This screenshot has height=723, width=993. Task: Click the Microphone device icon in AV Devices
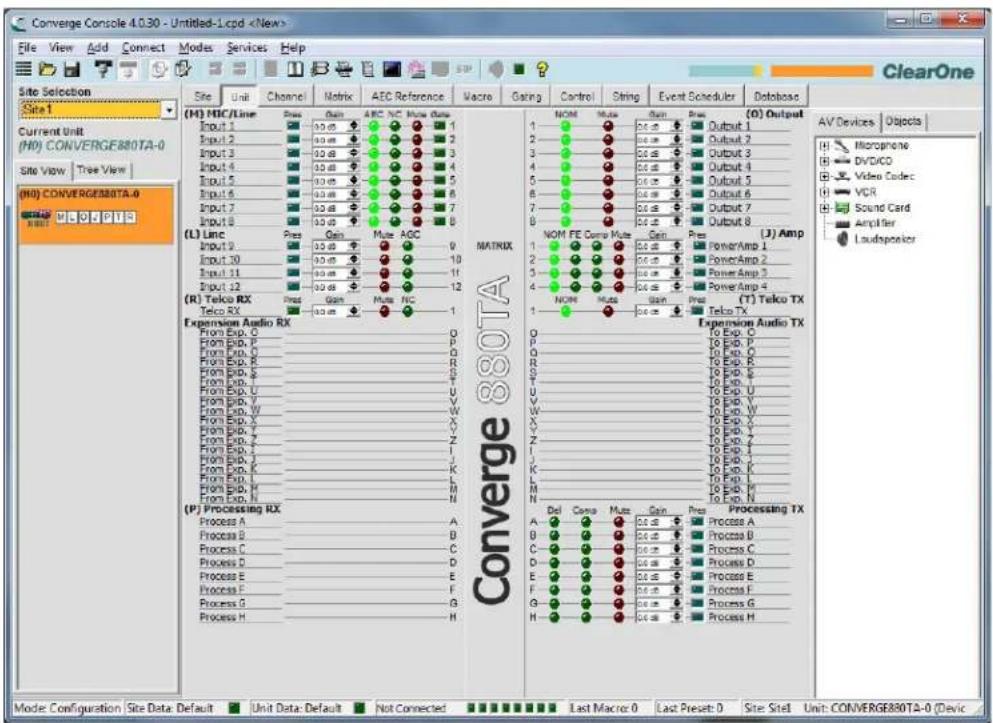[x=842, y=146]
